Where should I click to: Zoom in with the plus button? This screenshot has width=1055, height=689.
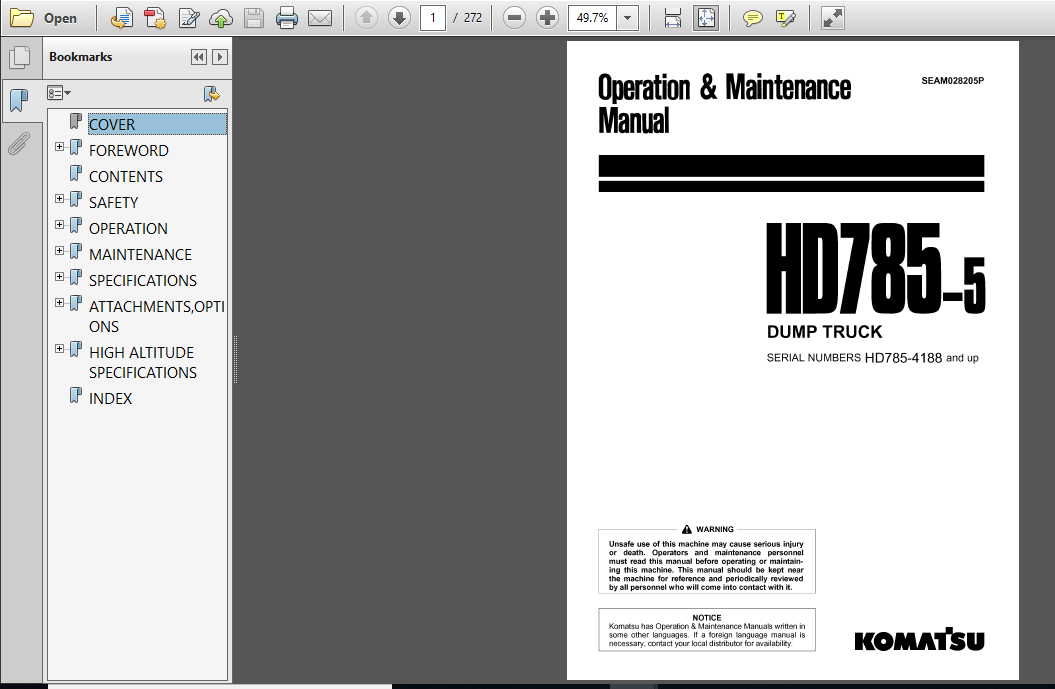547,18
